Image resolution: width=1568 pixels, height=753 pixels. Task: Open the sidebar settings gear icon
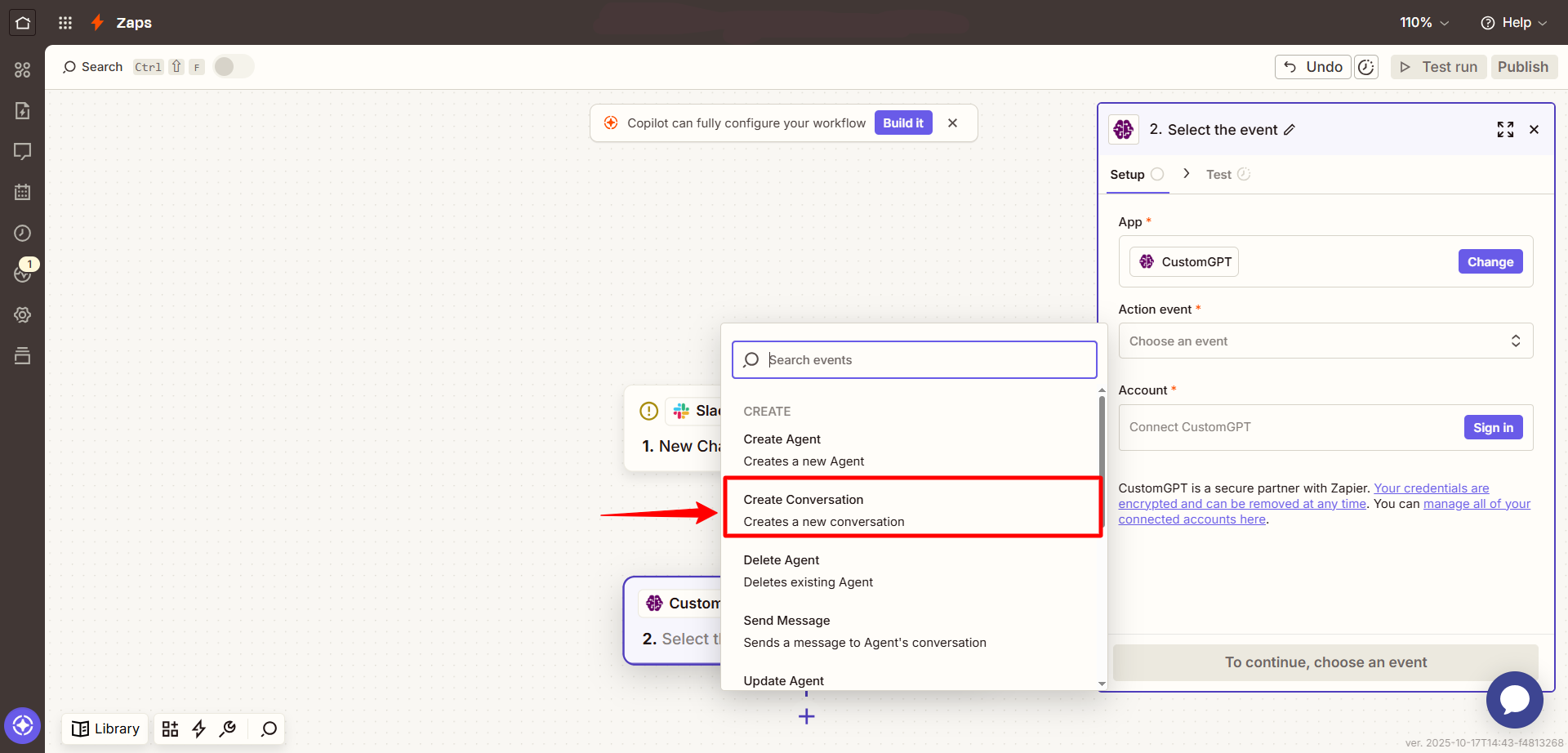point(22,314)
